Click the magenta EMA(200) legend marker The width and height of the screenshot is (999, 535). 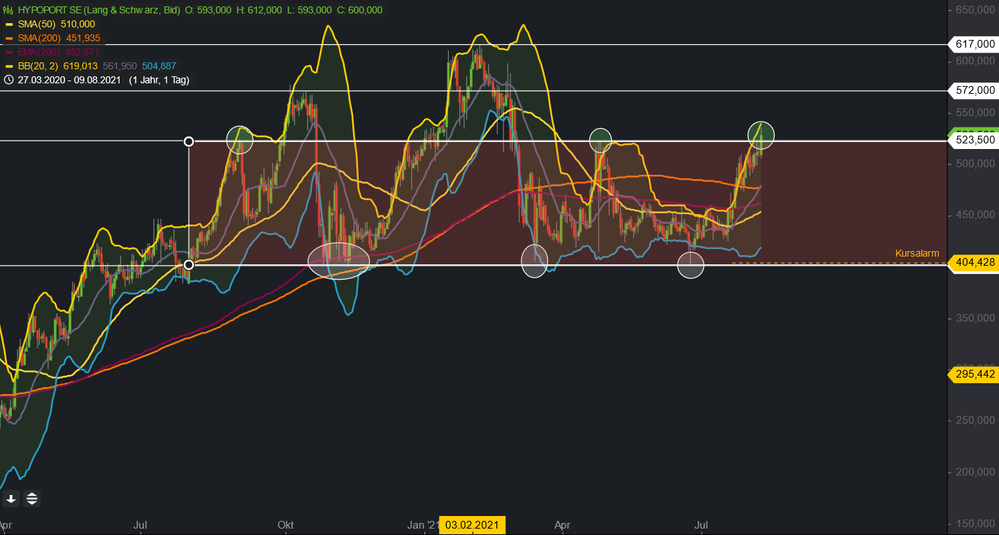[x=9, y=51]
